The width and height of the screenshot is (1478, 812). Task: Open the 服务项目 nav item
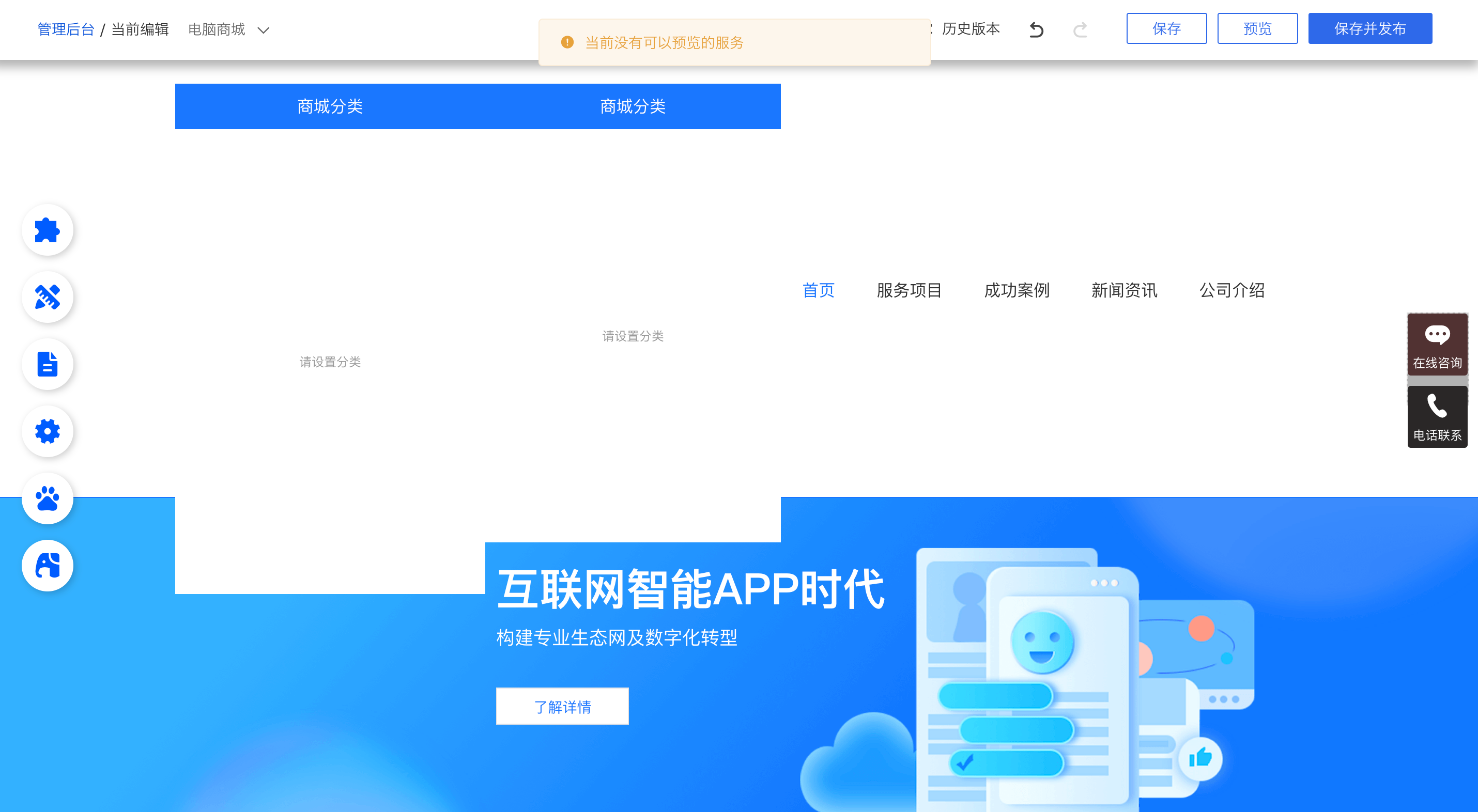coord(910,291)
